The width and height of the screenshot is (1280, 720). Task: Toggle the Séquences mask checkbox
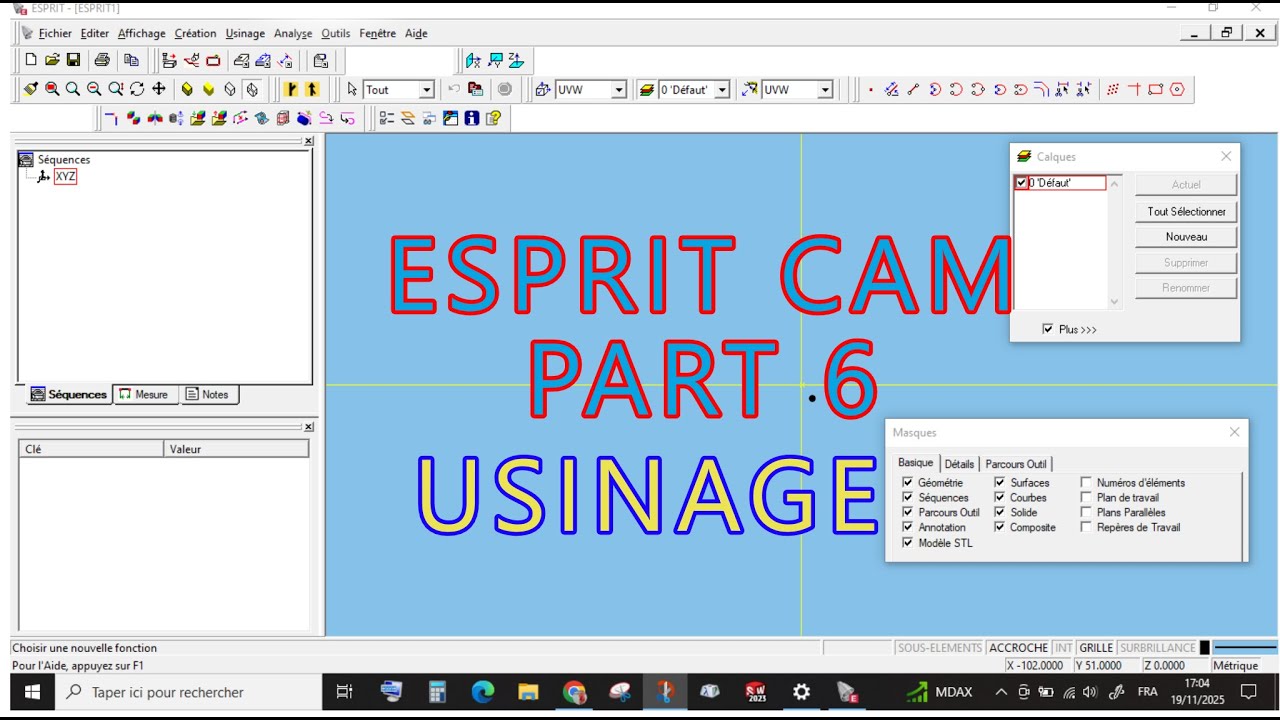click(x=908, y=498)
